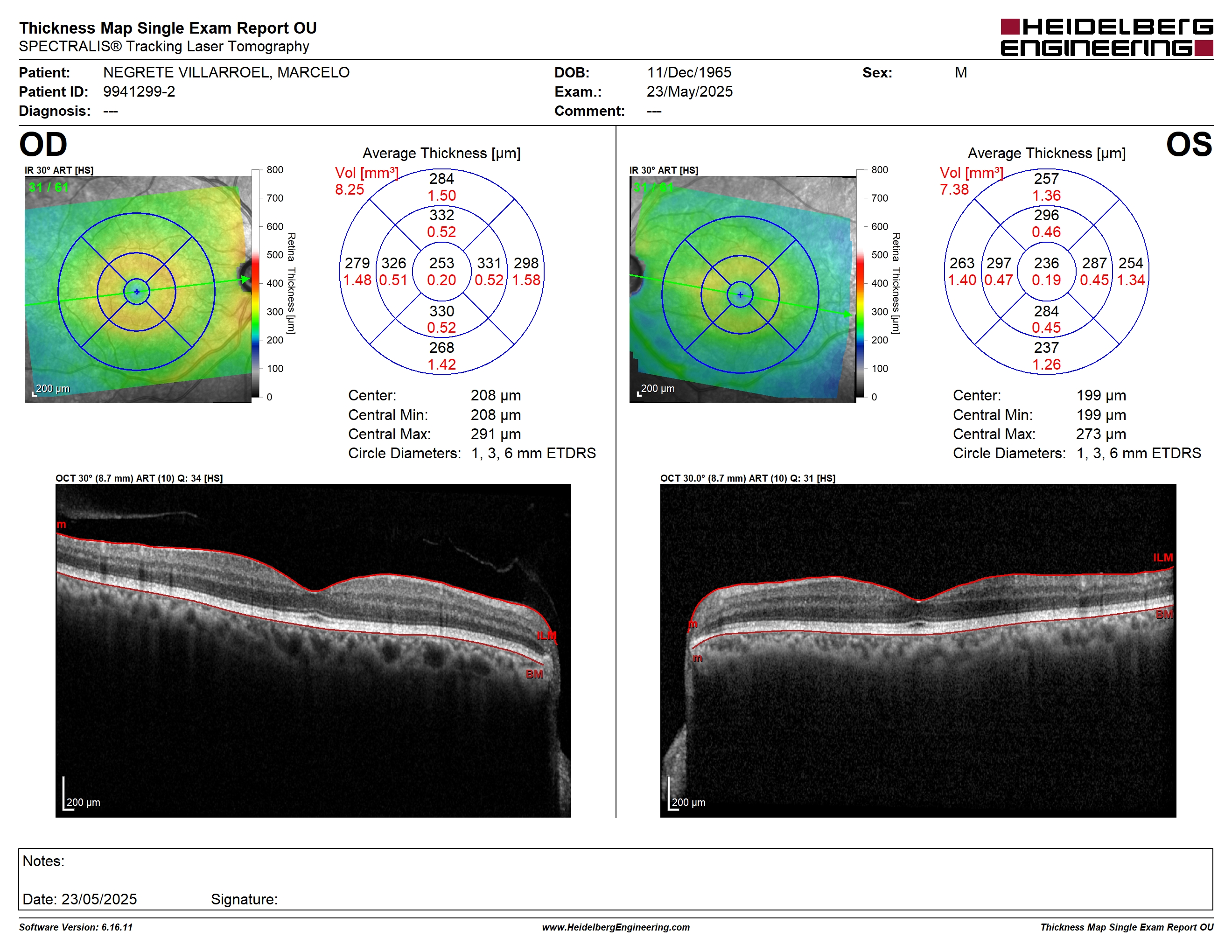The width and height of the screenshot is (1232, 952).
Task: Click the exam date 23/May/2025
Action: (689, 92)
